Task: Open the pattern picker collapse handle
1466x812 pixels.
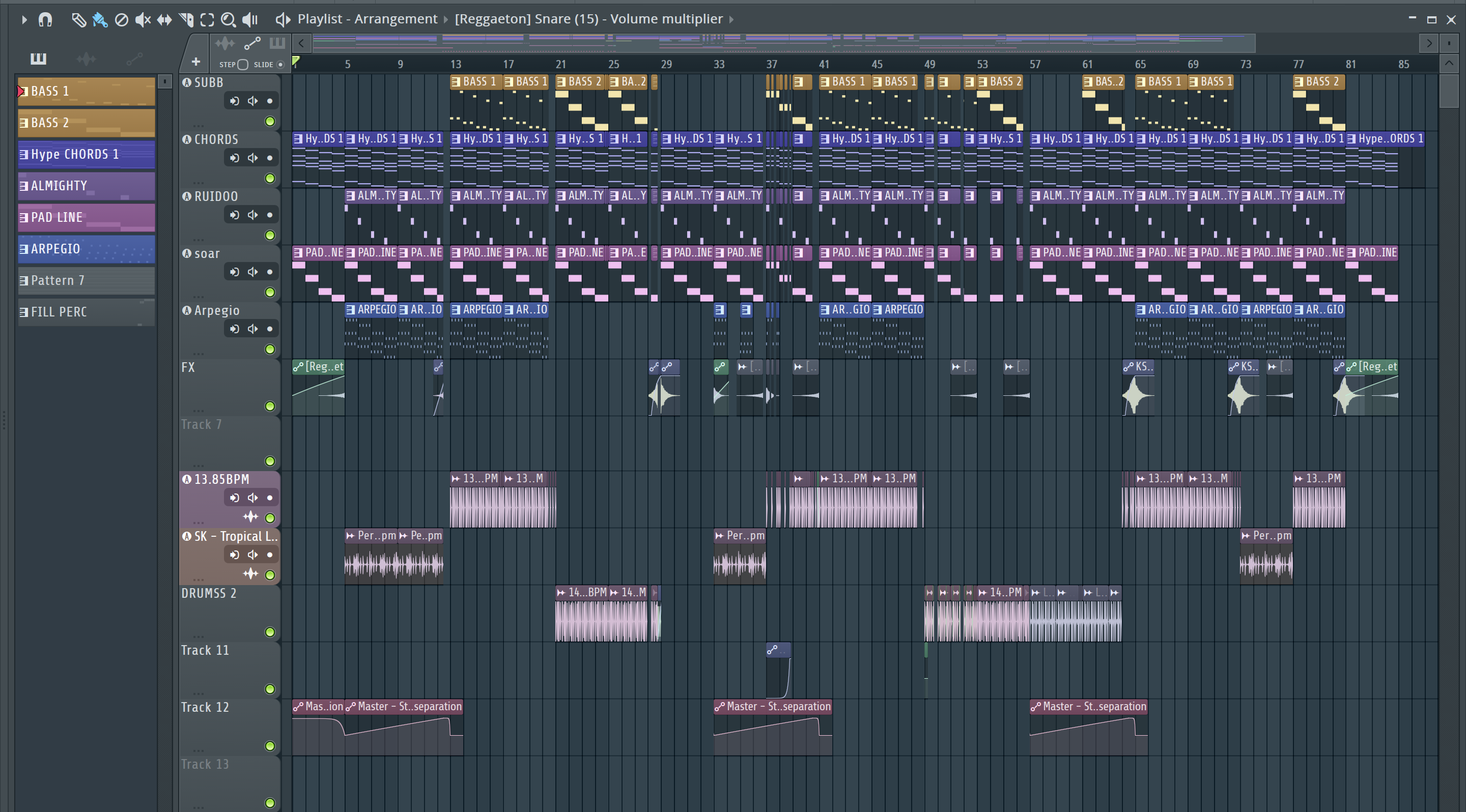Action: tap(164, 82)
